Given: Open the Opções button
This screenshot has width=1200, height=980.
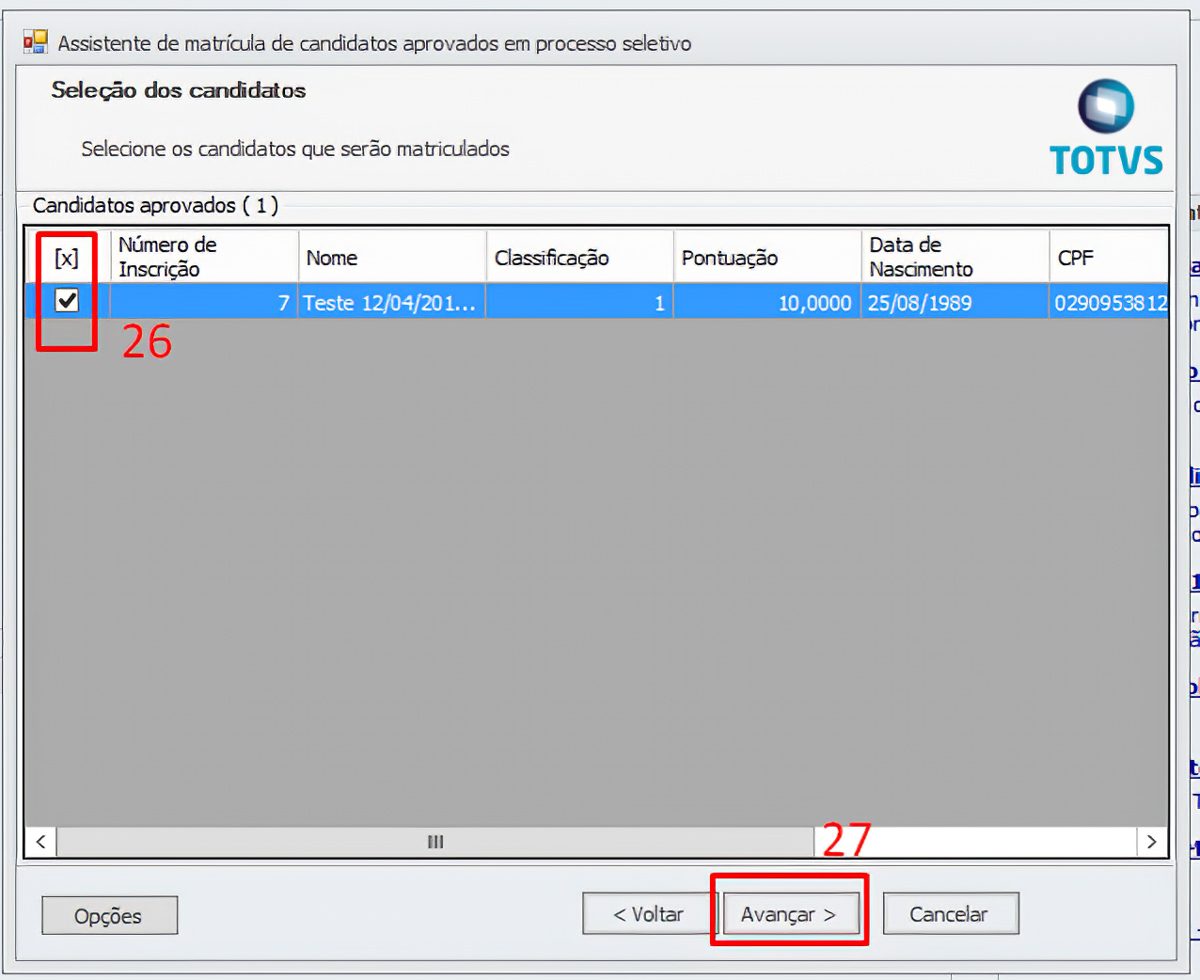Looking at the screenshot, I should pyautogui.click(x=109, y=916).
